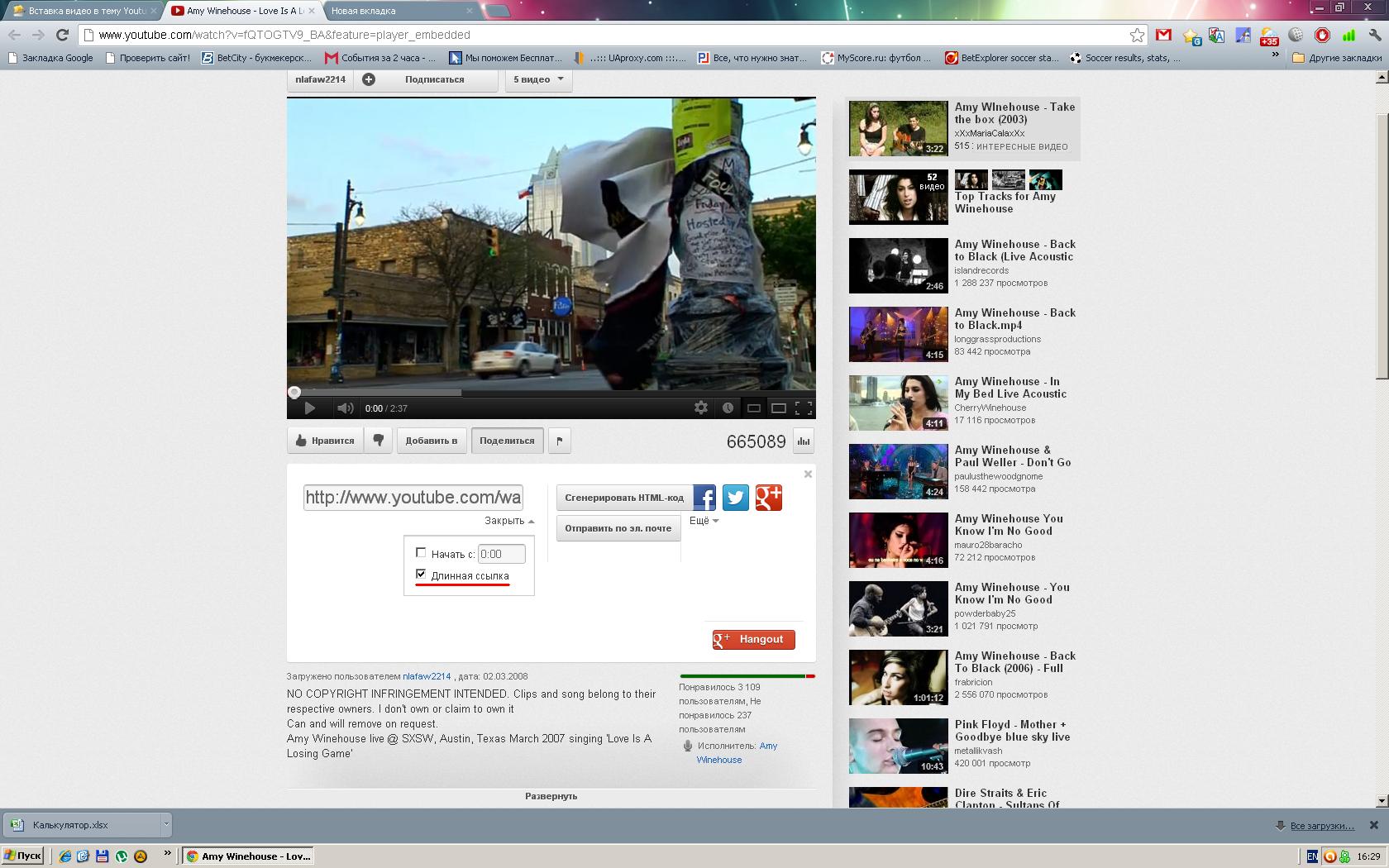Image resolution: width=1389 pixels, height=868 pixels.
Task: Open uploader nlafaw2214 channel button
Action: [x=320, y=79]
